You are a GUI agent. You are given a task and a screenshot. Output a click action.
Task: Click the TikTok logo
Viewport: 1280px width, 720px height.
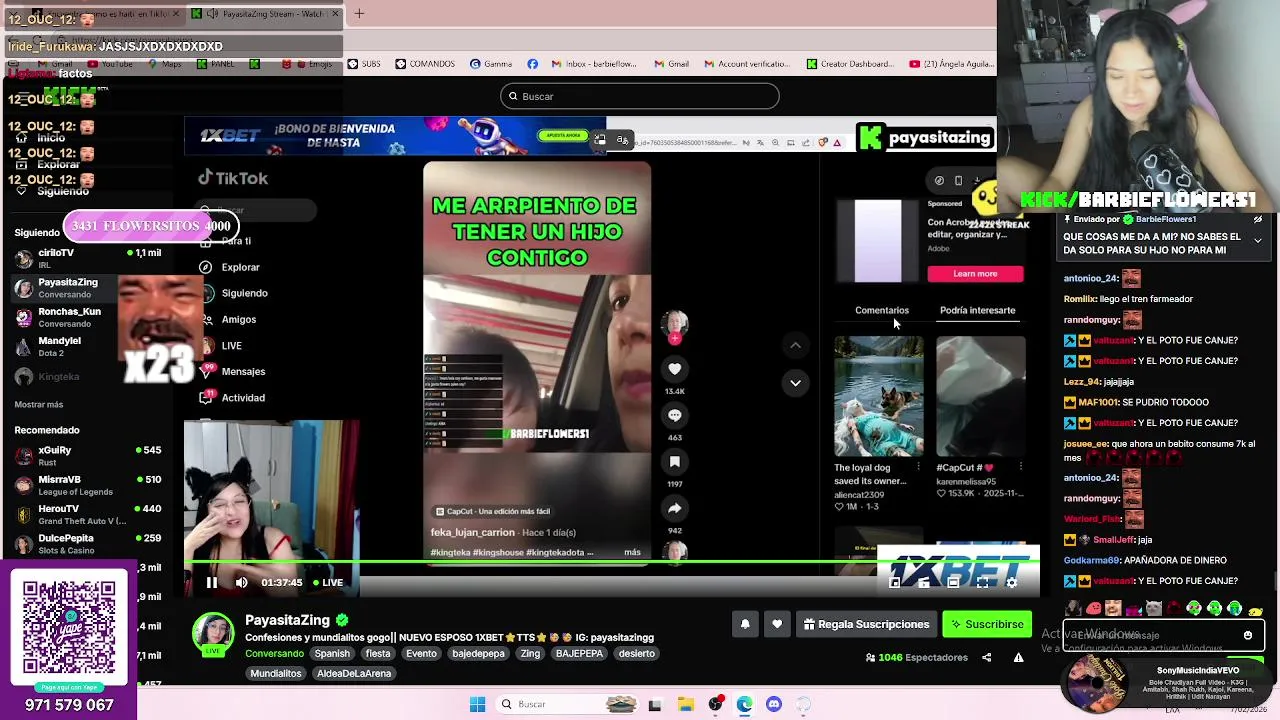(x=233, y=178)
